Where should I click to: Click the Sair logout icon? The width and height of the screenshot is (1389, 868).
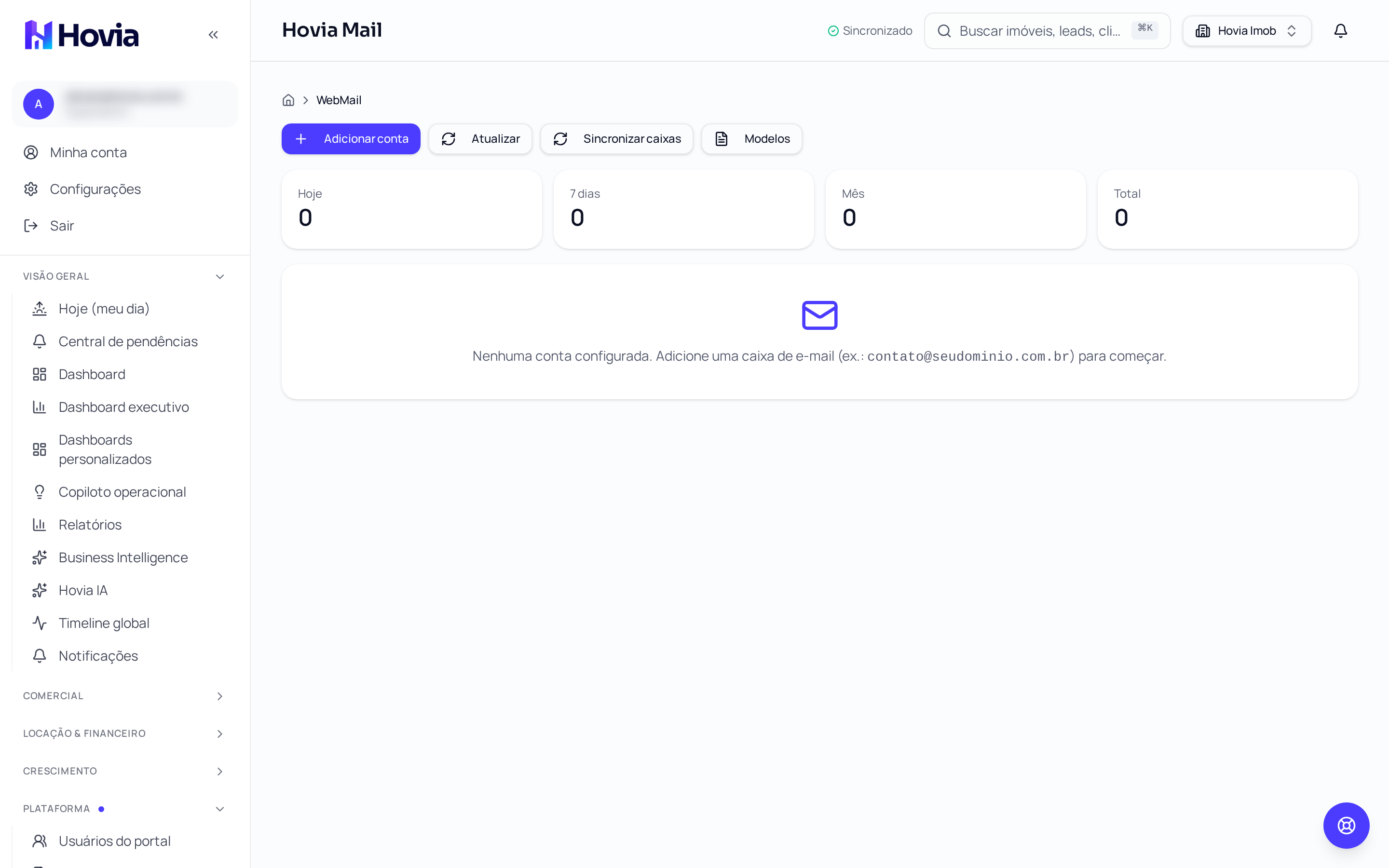31,226
